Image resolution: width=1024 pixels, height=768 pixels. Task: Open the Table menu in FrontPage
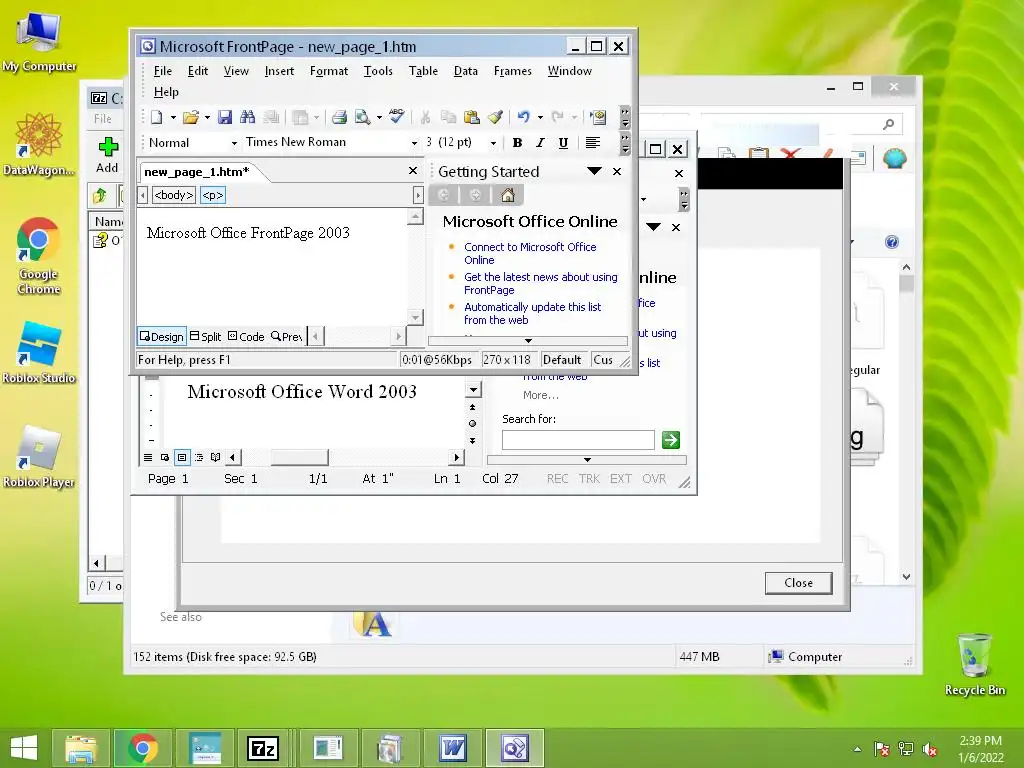[x=423, y=71]
